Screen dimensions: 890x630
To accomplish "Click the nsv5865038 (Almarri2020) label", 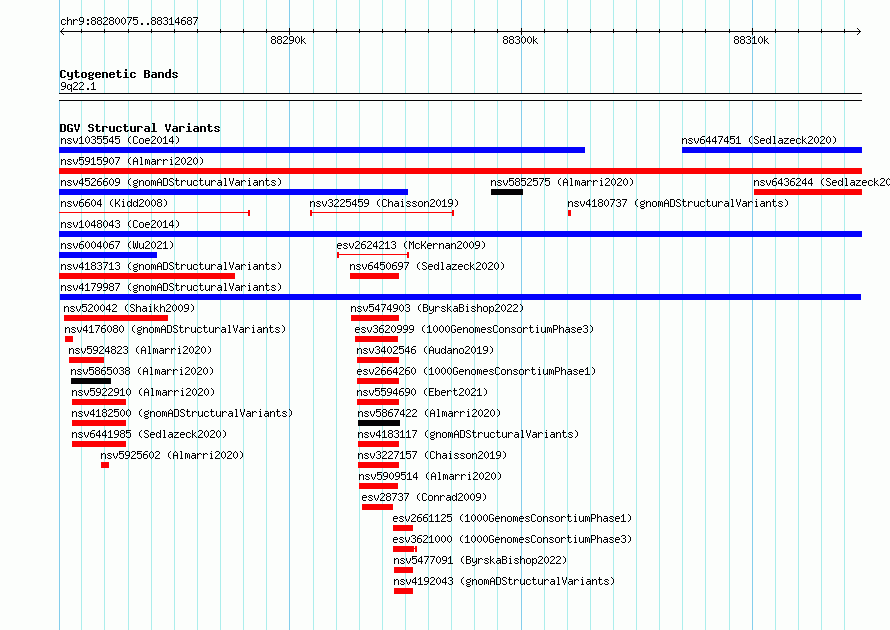I will (x=142, y=371).
